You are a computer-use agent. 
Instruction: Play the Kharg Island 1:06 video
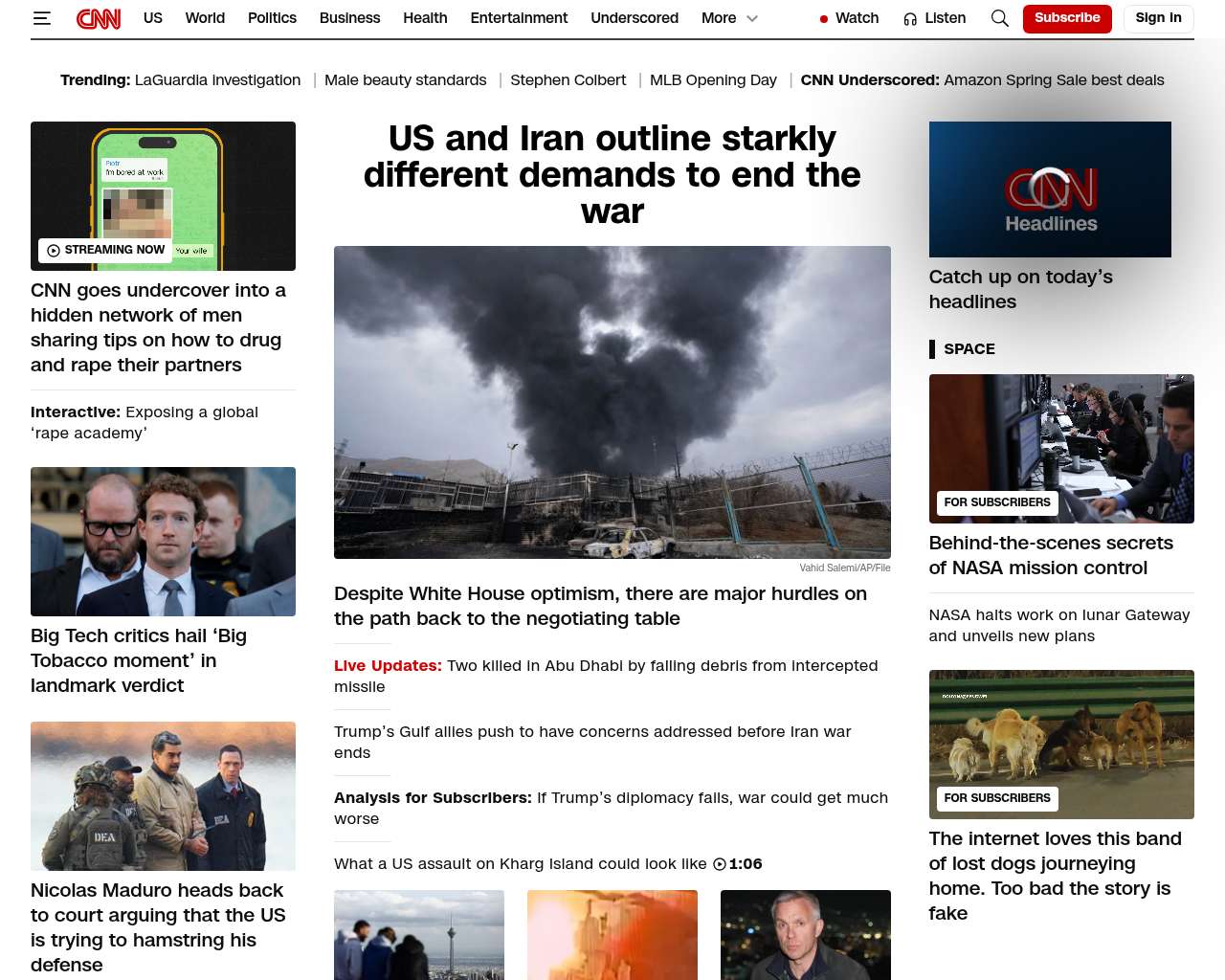[x=720, y=864]
